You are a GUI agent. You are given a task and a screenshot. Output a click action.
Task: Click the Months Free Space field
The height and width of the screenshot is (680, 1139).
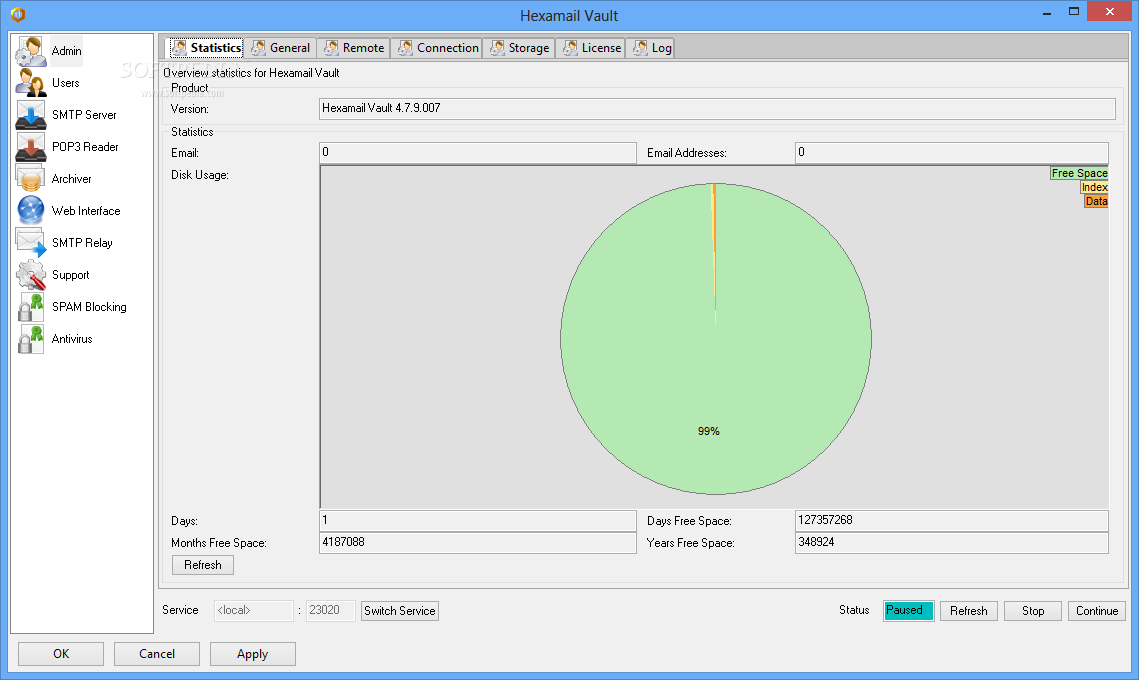point(478,543)
